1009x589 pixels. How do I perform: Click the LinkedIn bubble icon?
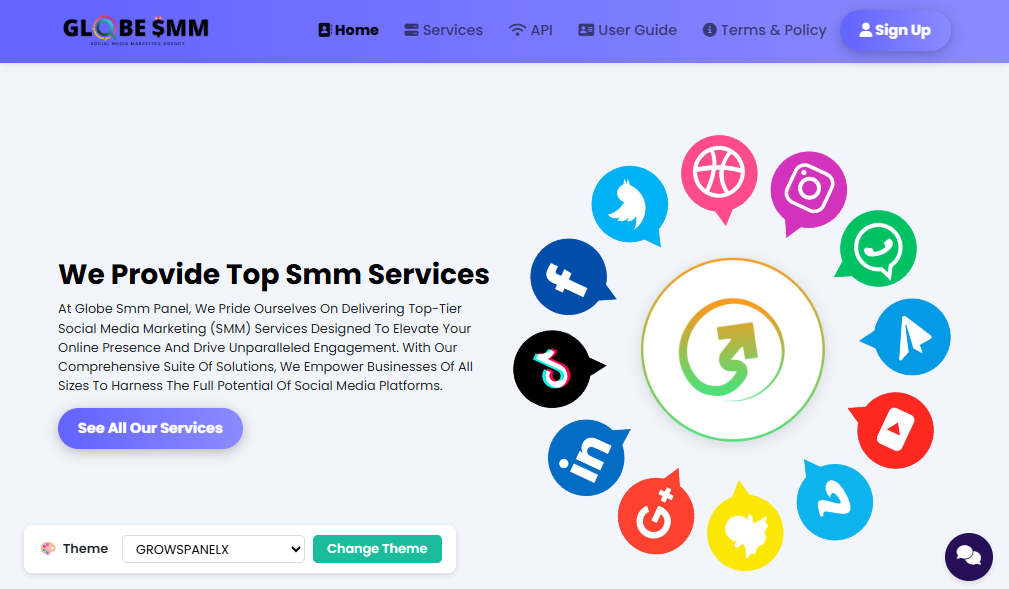(x=586, y=460)
